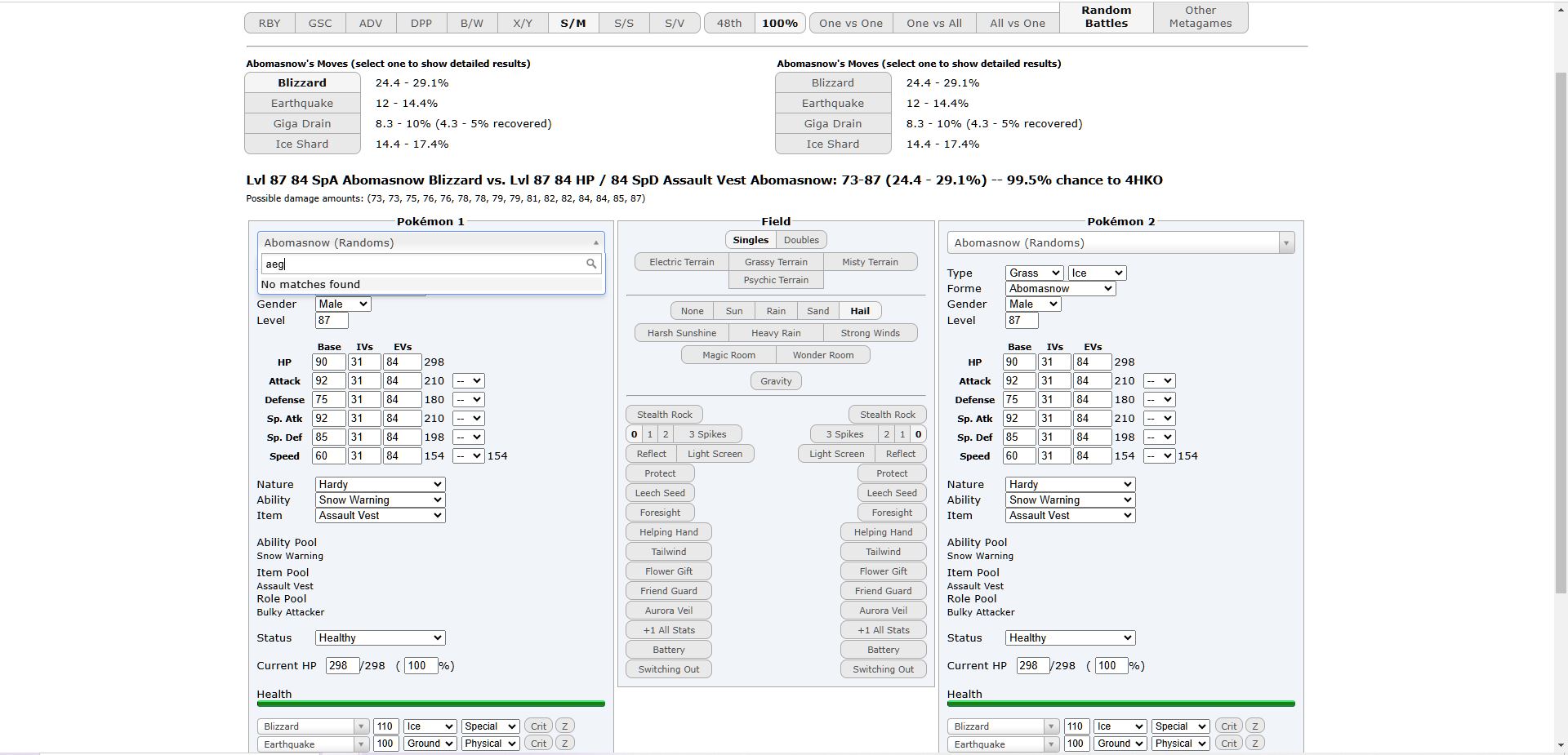Click the search magnifier icon in Pokémon 1 box
The width and height of the screenshot is (1568, 755).
coord(591,264)
